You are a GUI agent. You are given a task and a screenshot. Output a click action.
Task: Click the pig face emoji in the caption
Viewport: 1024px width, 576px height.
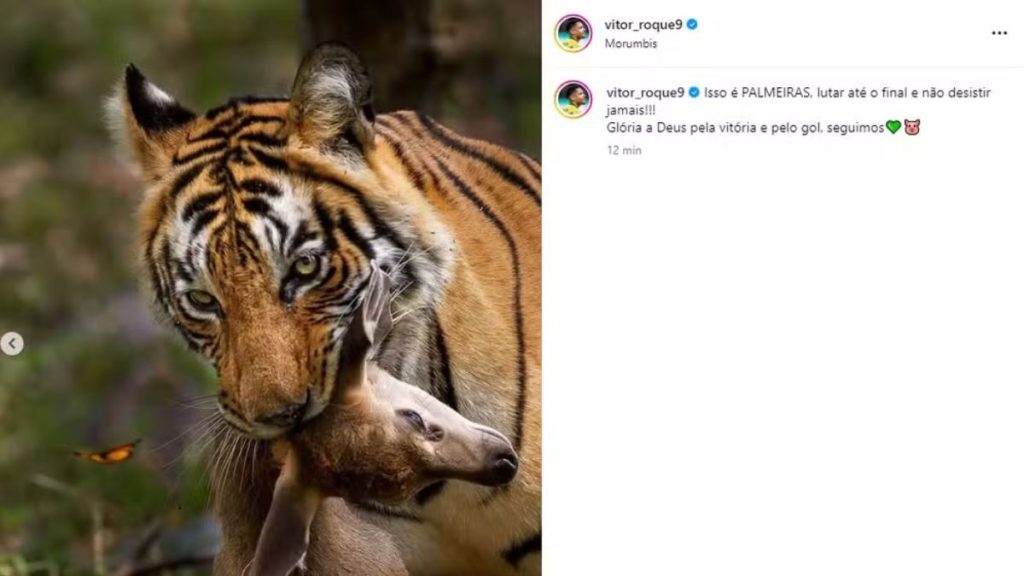[914, 126]
